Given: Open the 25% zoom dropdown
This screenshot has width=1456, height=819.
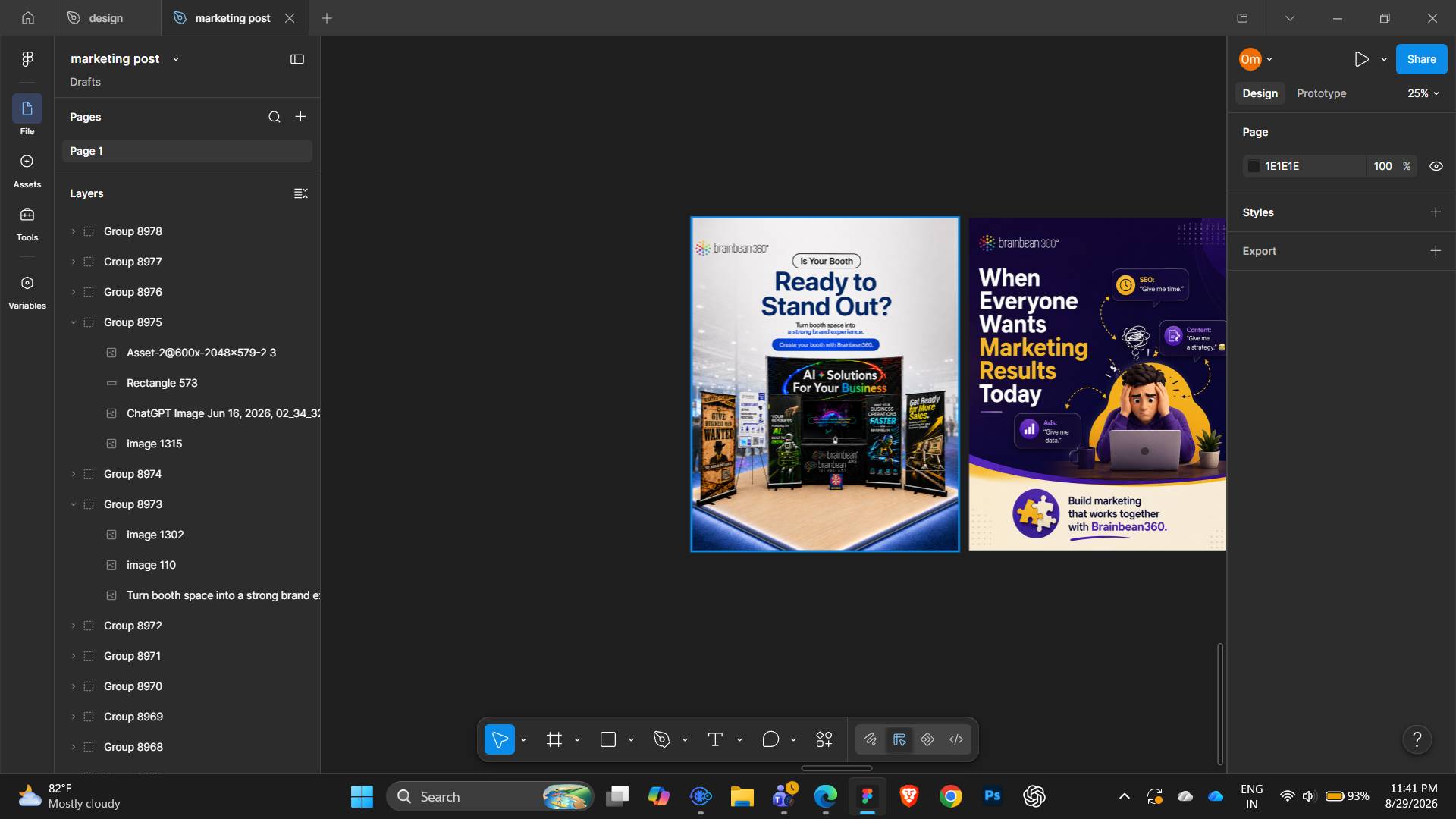Looking at the screenshot, I should coord(1423,93).
